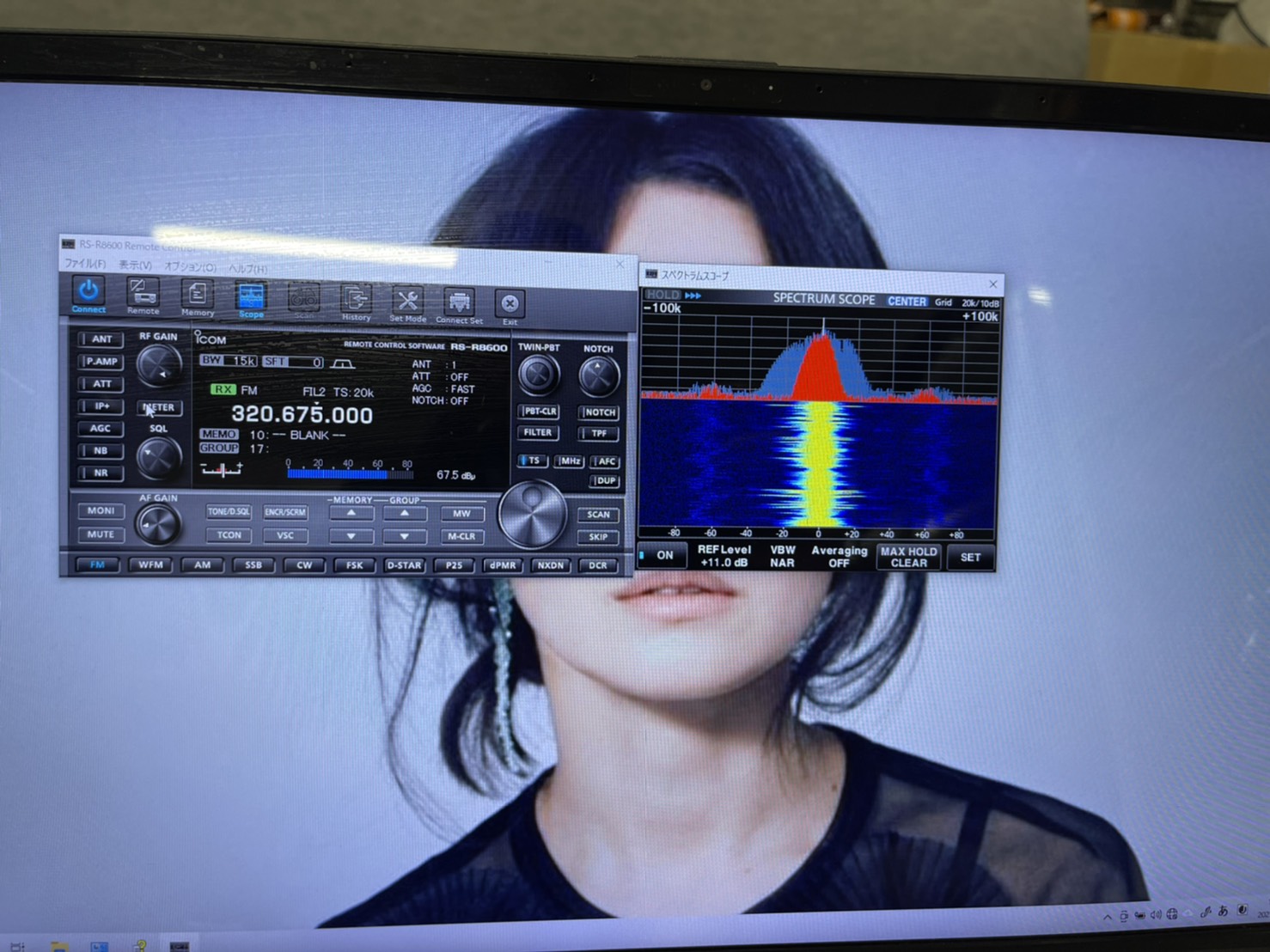Click MAX HOLD CLEAR in Spectrum Scope
The image size is (1270, 952).
pos(909,558)
